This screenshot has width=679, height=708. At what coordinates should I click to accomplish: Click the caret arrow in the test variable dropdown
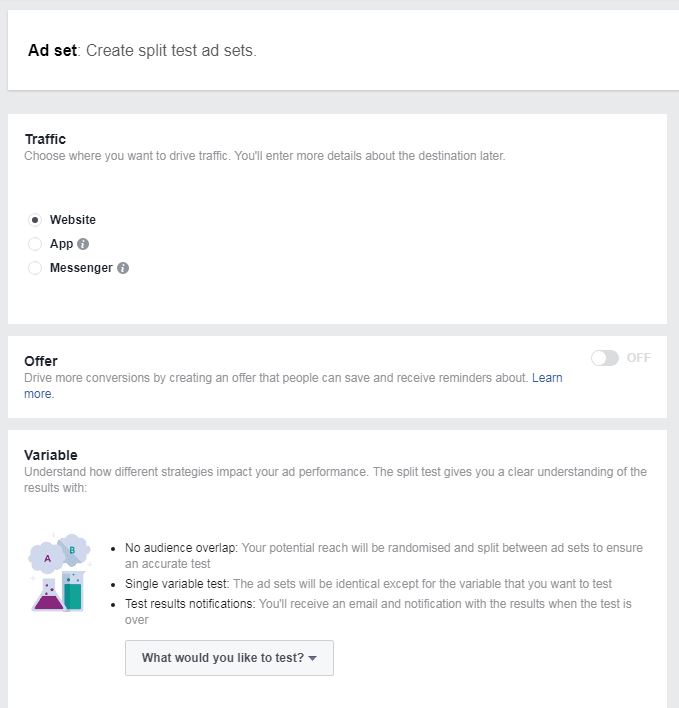(x=312, y=658)
